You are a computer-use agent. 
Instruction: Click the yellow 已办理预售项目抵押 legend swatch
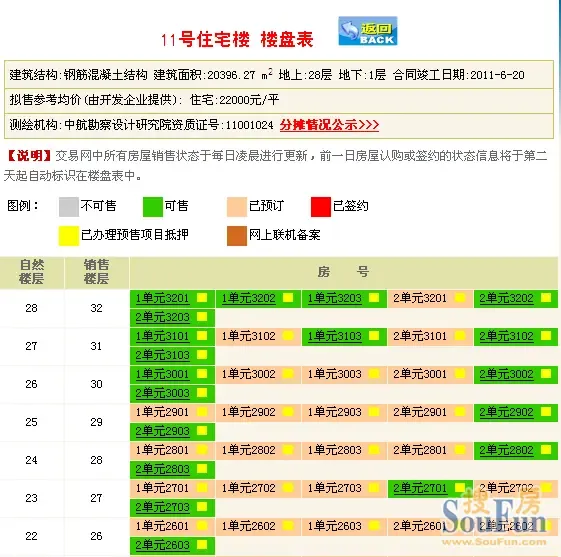pos(69,236)
